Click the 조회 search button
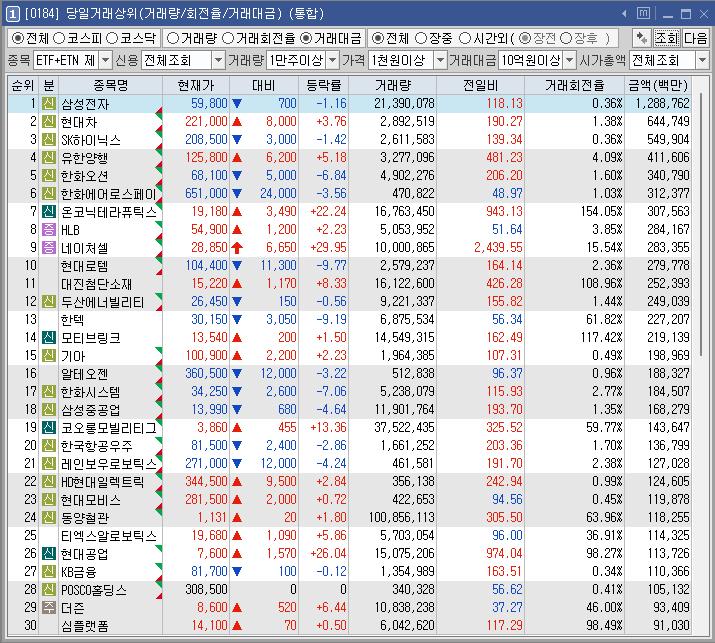The height and width of the screenshot is (643, 715). [x=667, y=38]
